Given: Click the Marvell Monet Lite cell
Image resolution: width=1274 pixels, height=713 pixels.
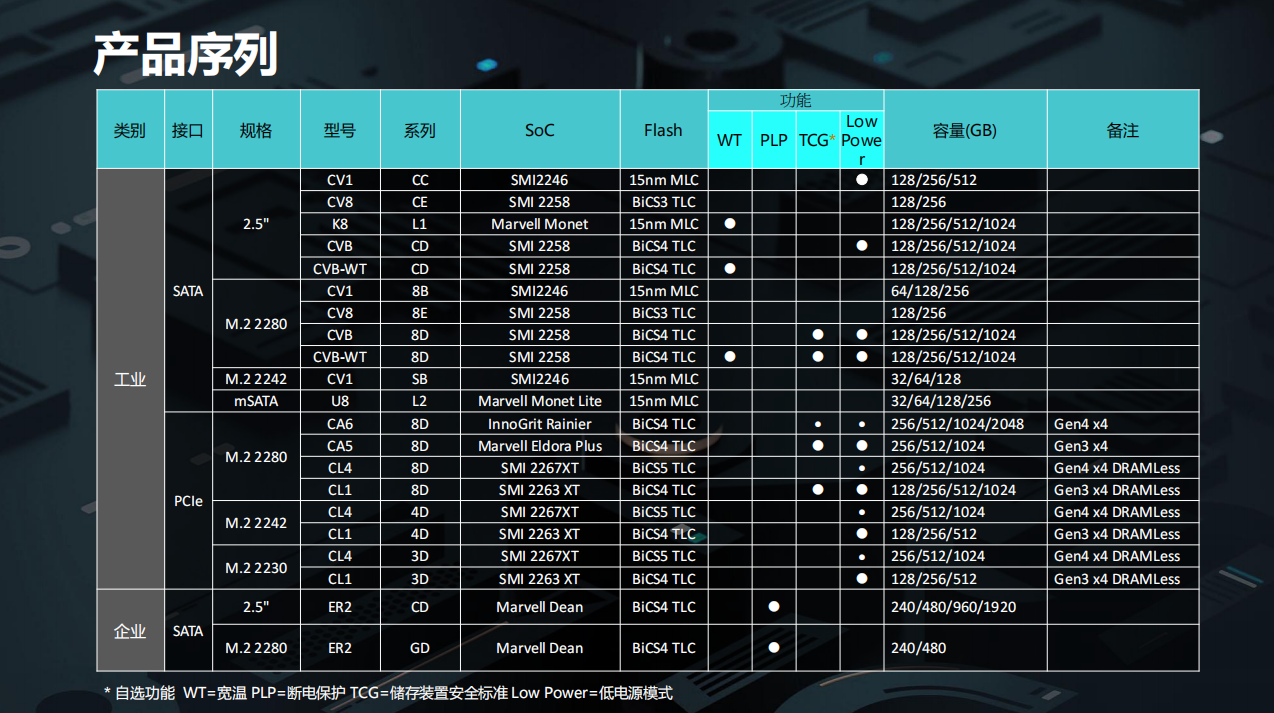Looking at the screenshot, I should click(540, 401).
